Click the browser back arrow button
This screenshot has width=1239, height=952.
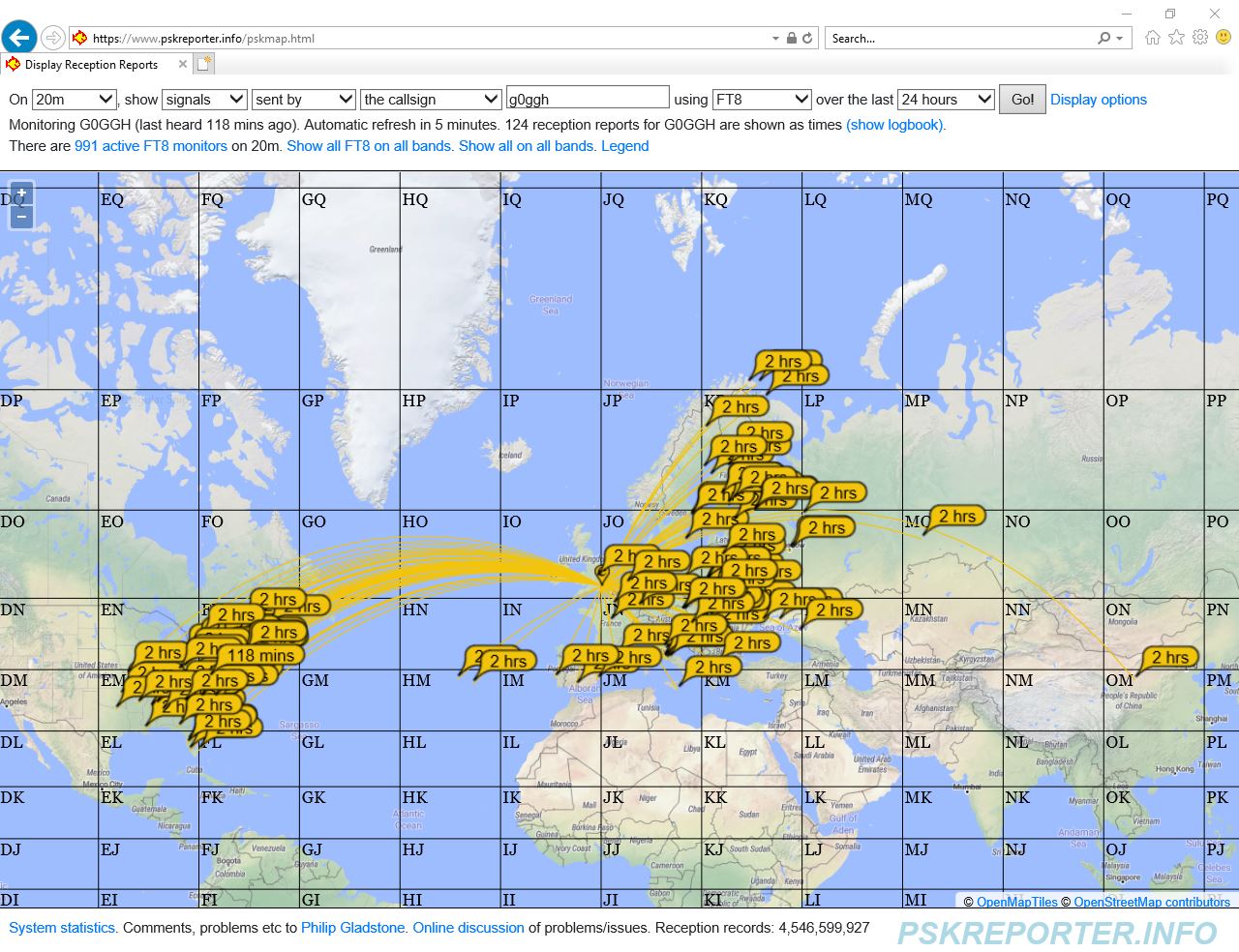click(19, 38)
